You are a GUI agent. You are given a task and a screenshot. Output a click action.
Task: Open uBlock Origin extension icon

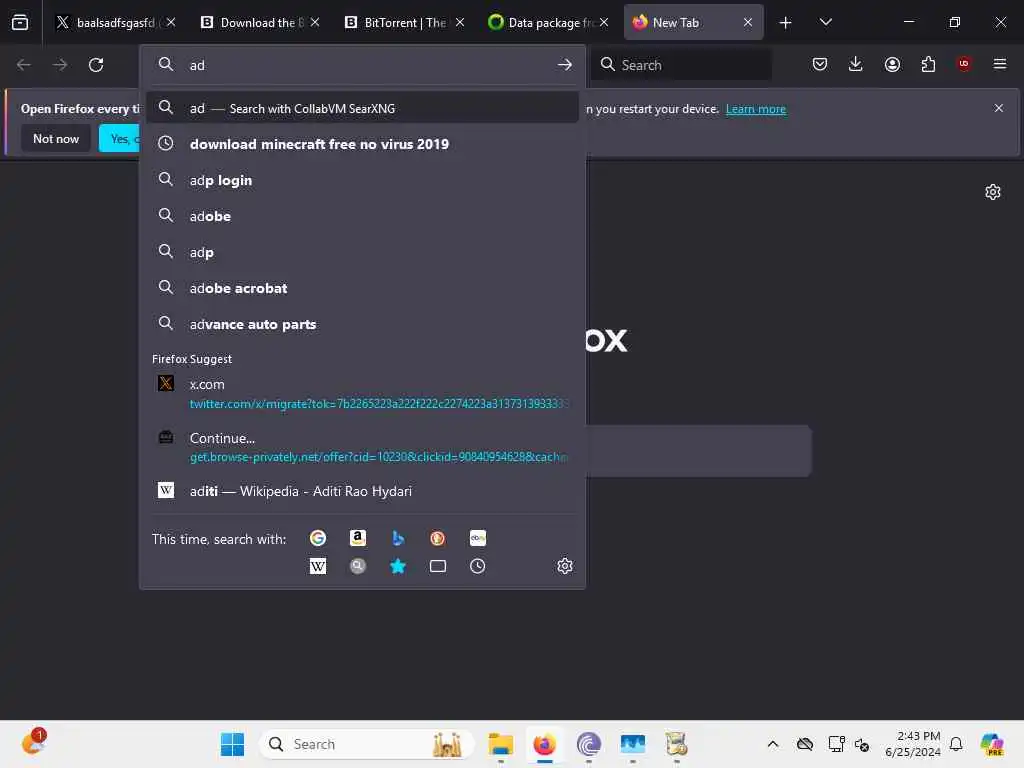click(x=964, y=64)
